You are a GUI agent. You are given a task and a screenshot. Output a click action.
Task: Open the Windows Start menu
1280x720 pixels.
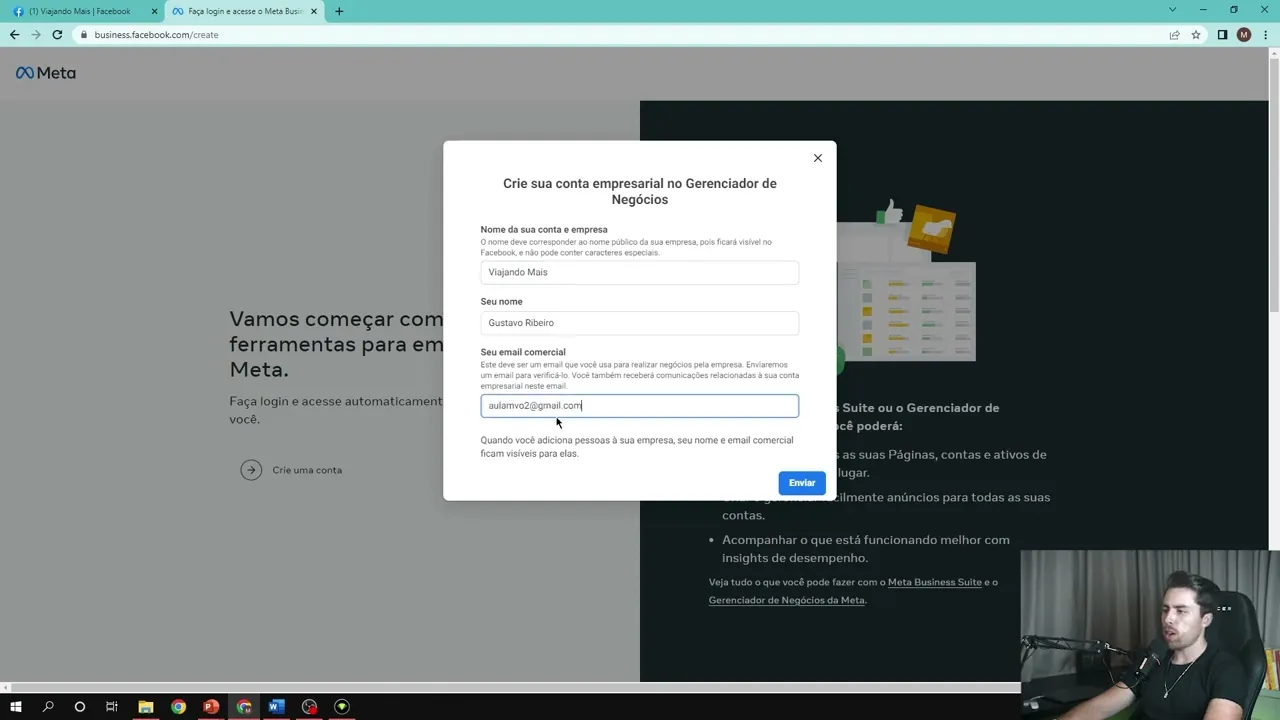click(16, 707)
